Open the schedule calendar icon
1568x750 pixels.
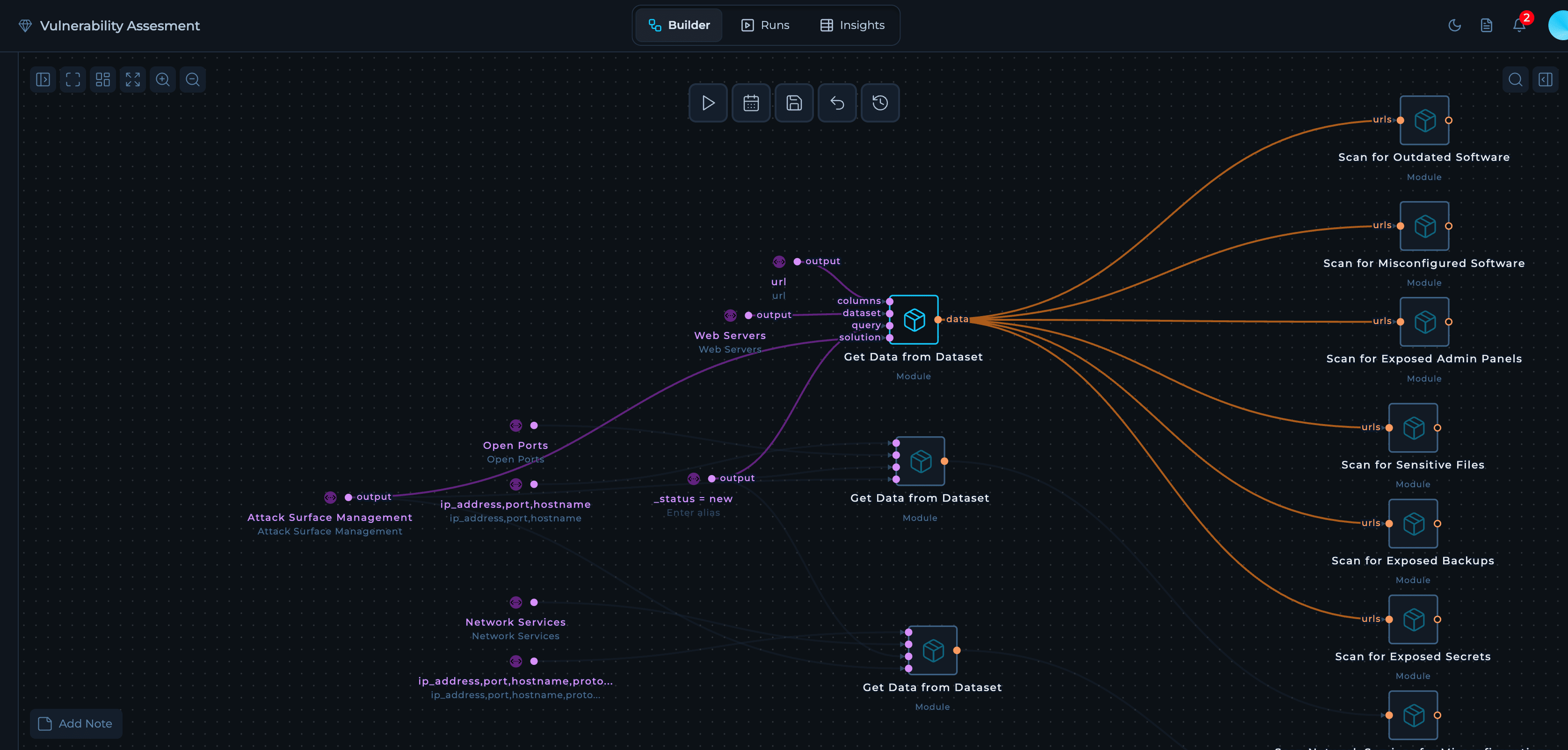click(x=750, y=103)
